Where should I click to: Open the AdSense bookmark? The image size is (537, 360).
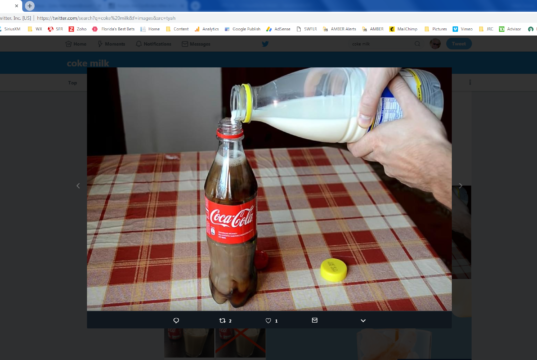(x=278, y=29)
